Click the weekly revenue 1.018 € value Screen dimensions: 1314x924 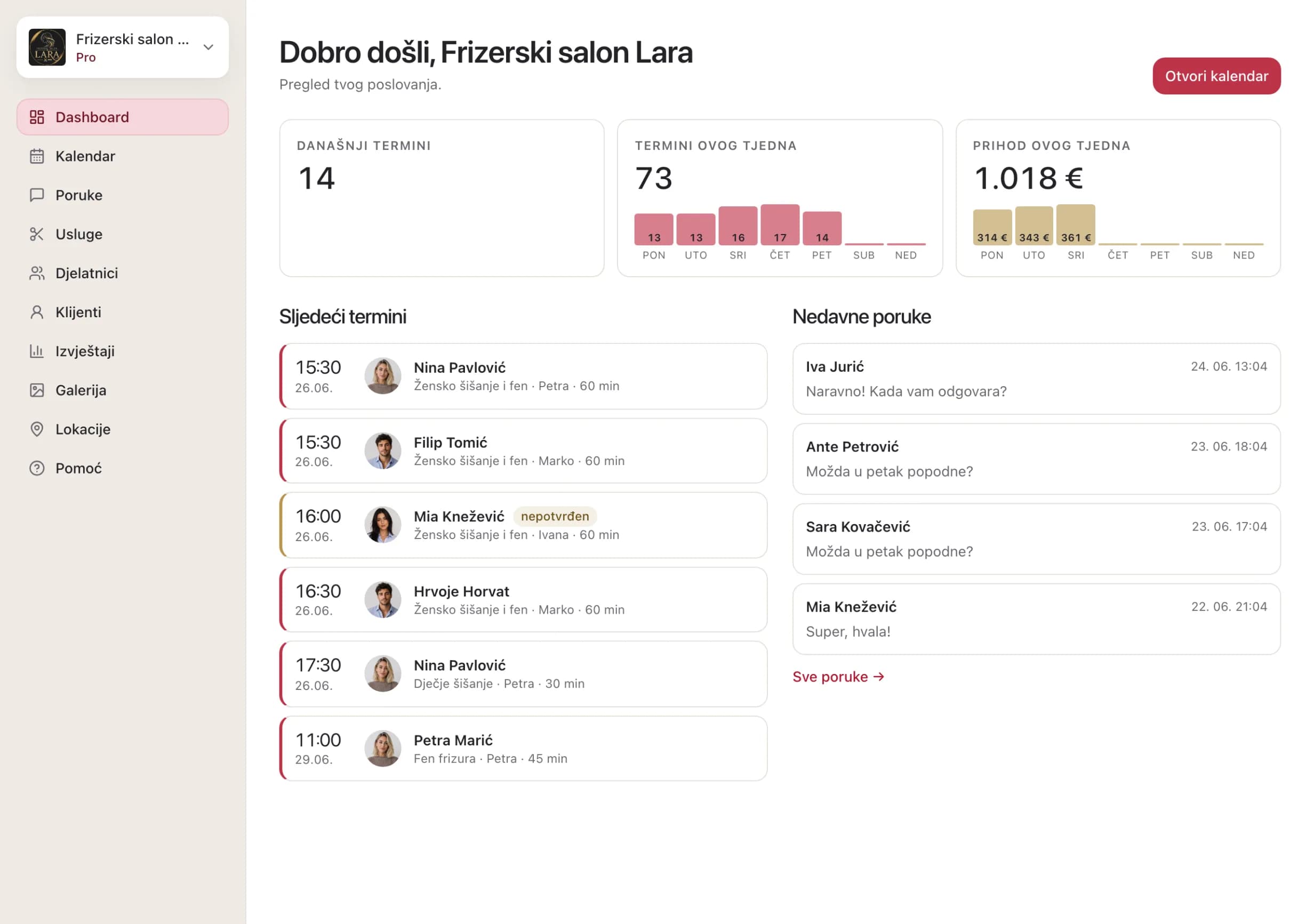pos(1028,178)
